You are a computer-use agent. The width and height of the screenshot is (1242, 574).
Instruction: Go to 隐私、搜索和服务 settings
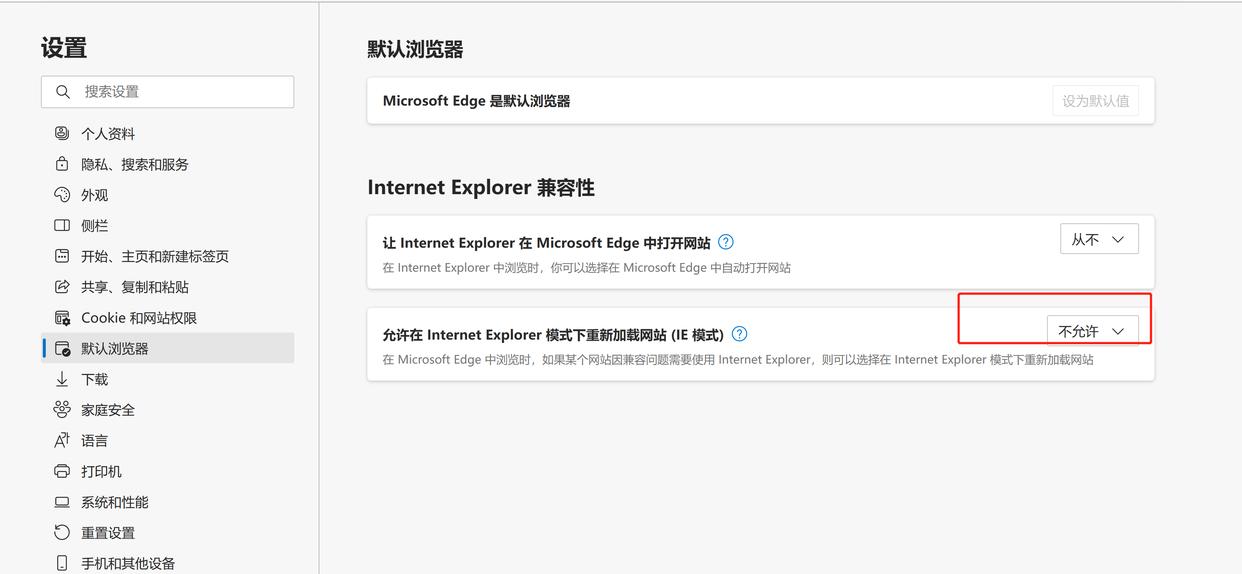coord(168,164)
